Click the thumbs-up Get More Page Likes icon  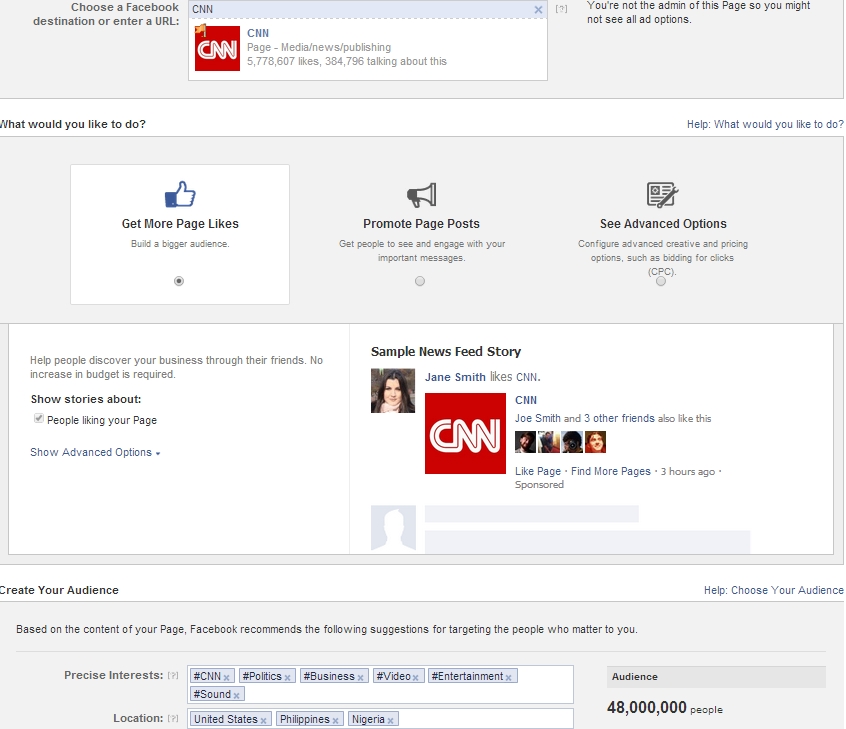tap(180, 194)
